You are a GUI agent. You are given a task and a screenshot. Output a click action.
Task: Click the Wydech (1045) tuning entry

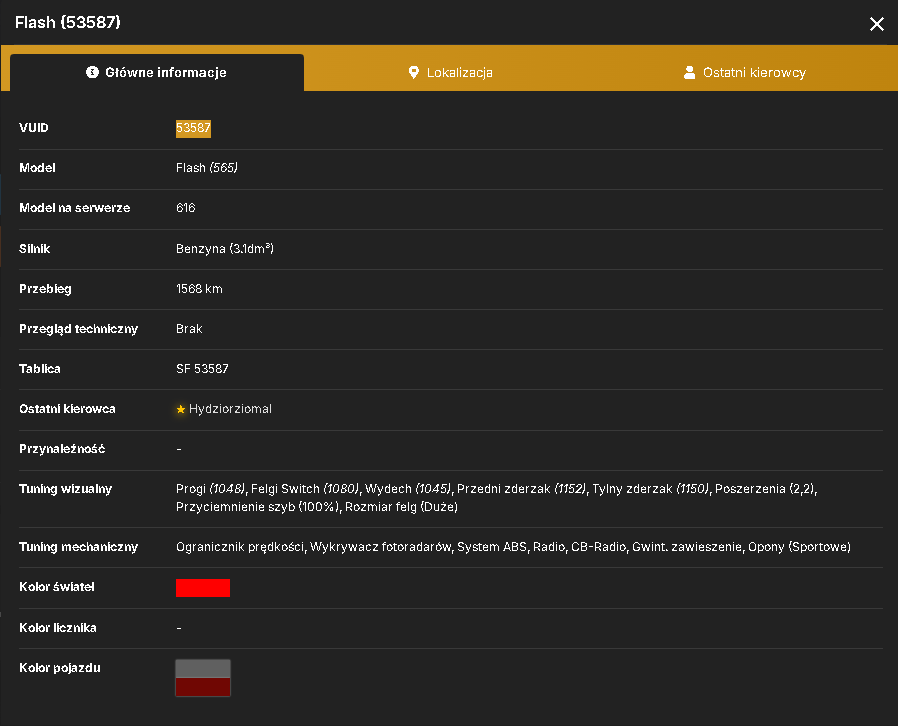(x=408, y=489)
